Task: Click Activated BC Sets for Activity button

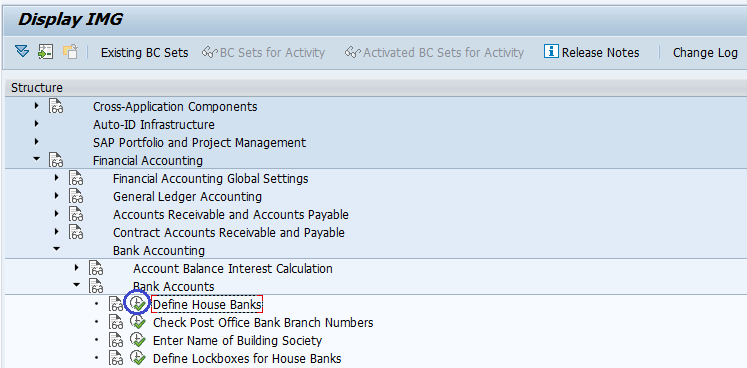Action: (x=434, y=52)
